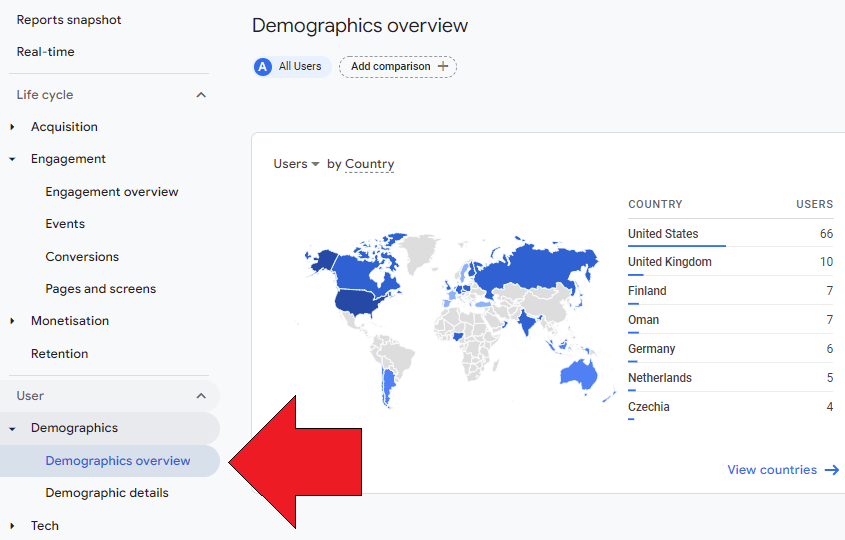Screen dimensions: 845x540
Task: Click the Country dimension label
Action: coord(370,164)
